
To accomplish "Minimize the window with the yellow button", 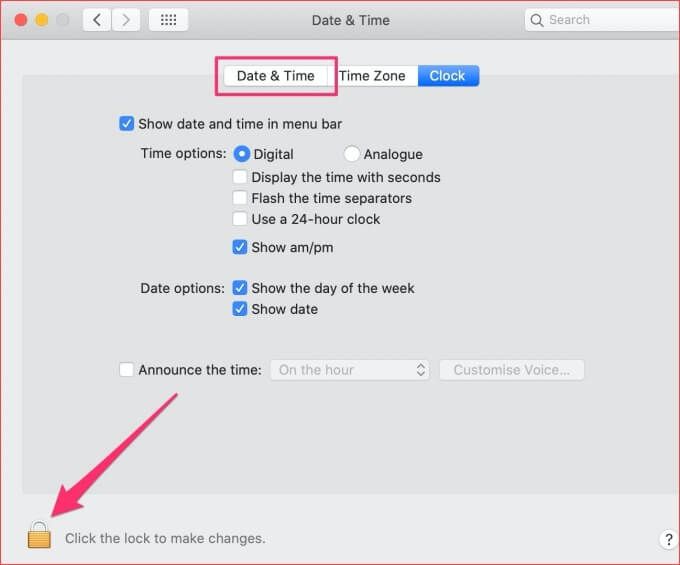I will [42, 20].
